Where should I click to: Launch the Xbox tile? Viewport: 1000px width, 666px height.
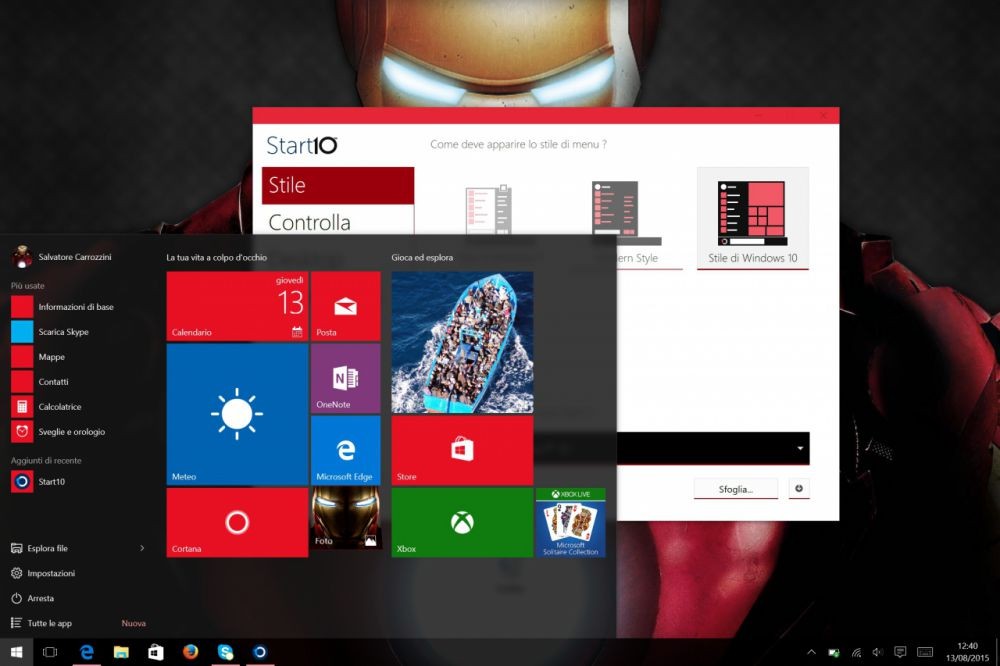click(461, 521)
